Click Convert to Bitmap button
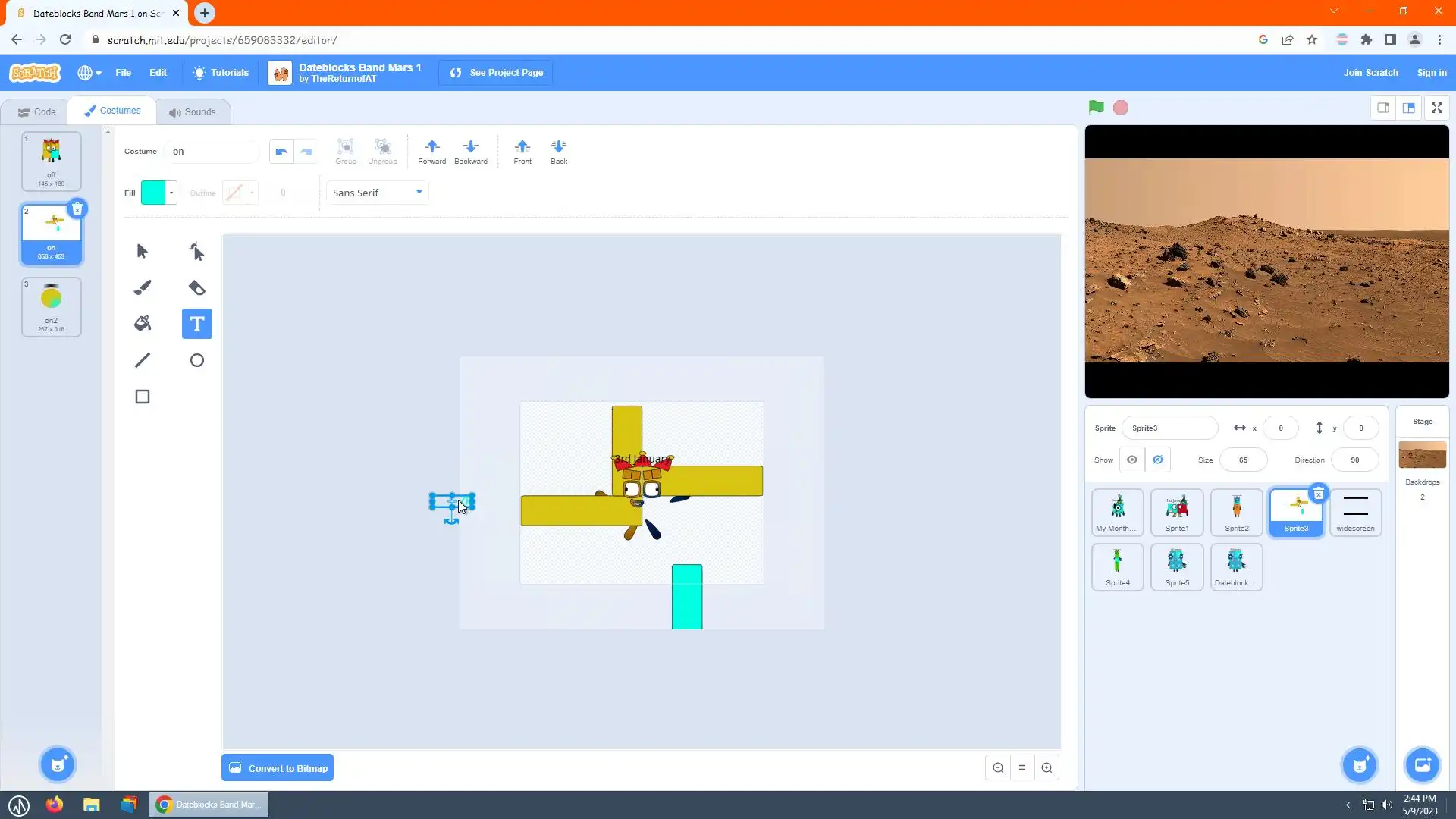 coord(278,768)
